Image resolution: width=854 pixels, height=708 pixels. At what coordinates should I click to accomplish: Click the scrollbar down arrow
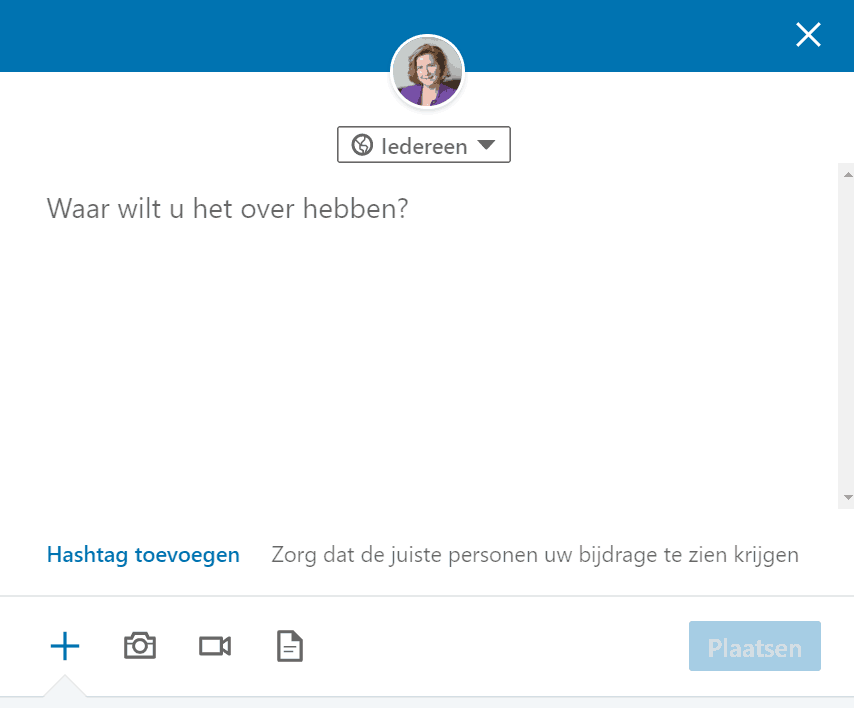coord(847,497)
